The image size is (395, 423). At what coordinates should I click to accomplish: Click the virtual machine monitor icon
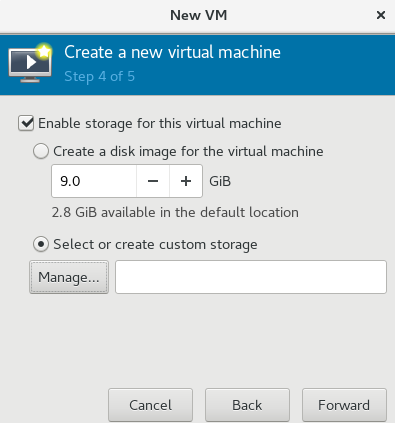pos(30,63)
